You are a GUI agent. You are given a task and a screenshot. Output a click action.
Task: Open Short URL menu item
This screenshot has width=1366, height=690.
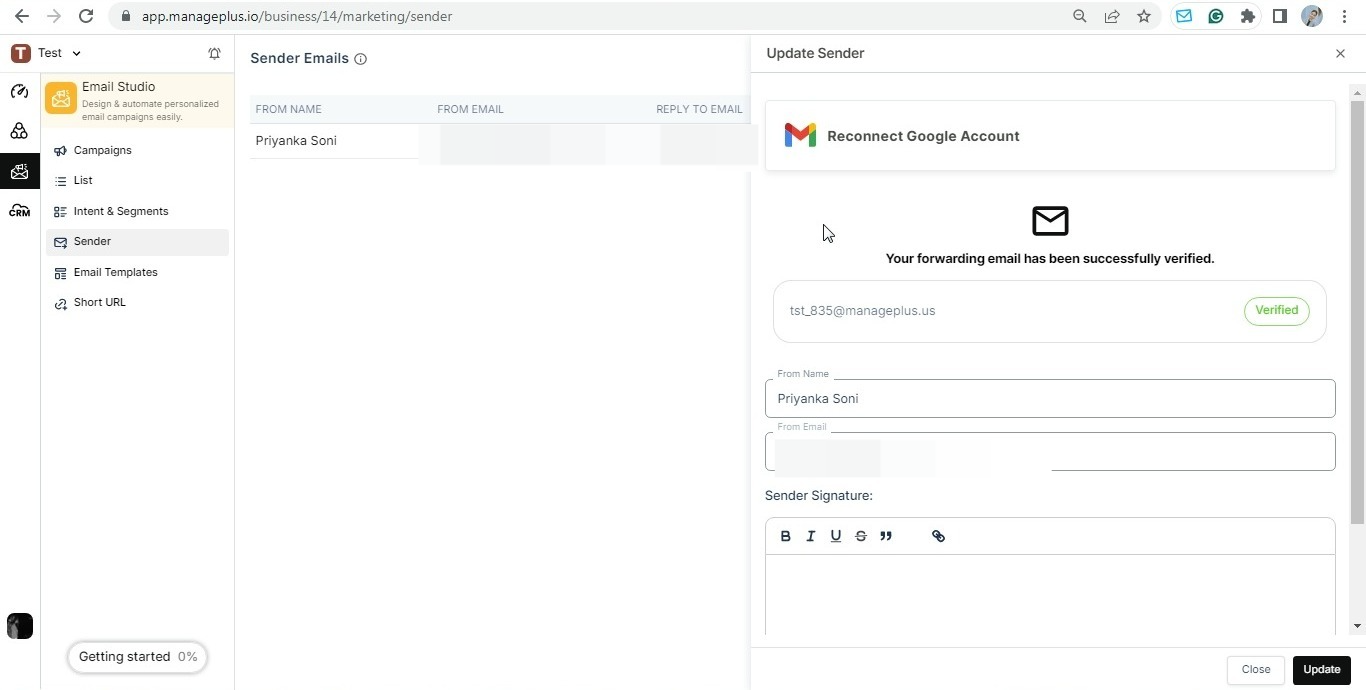coord(137,302)
